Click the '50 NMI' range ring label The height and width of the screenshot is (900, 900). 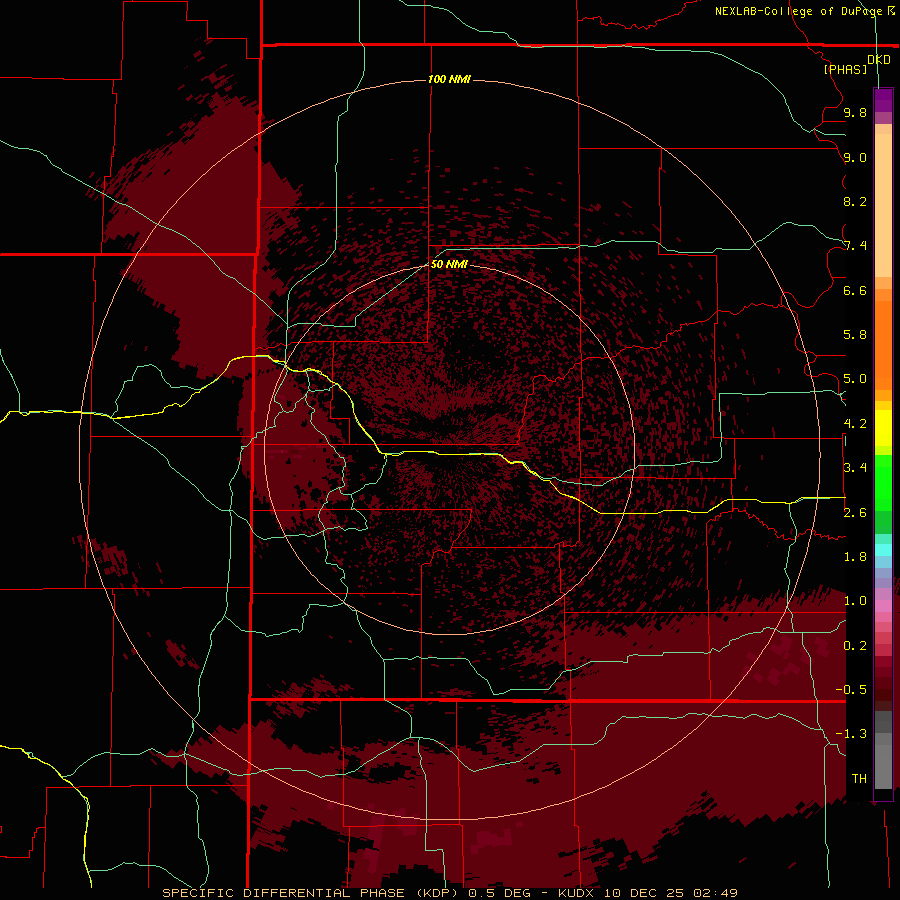tap(449, 264)
